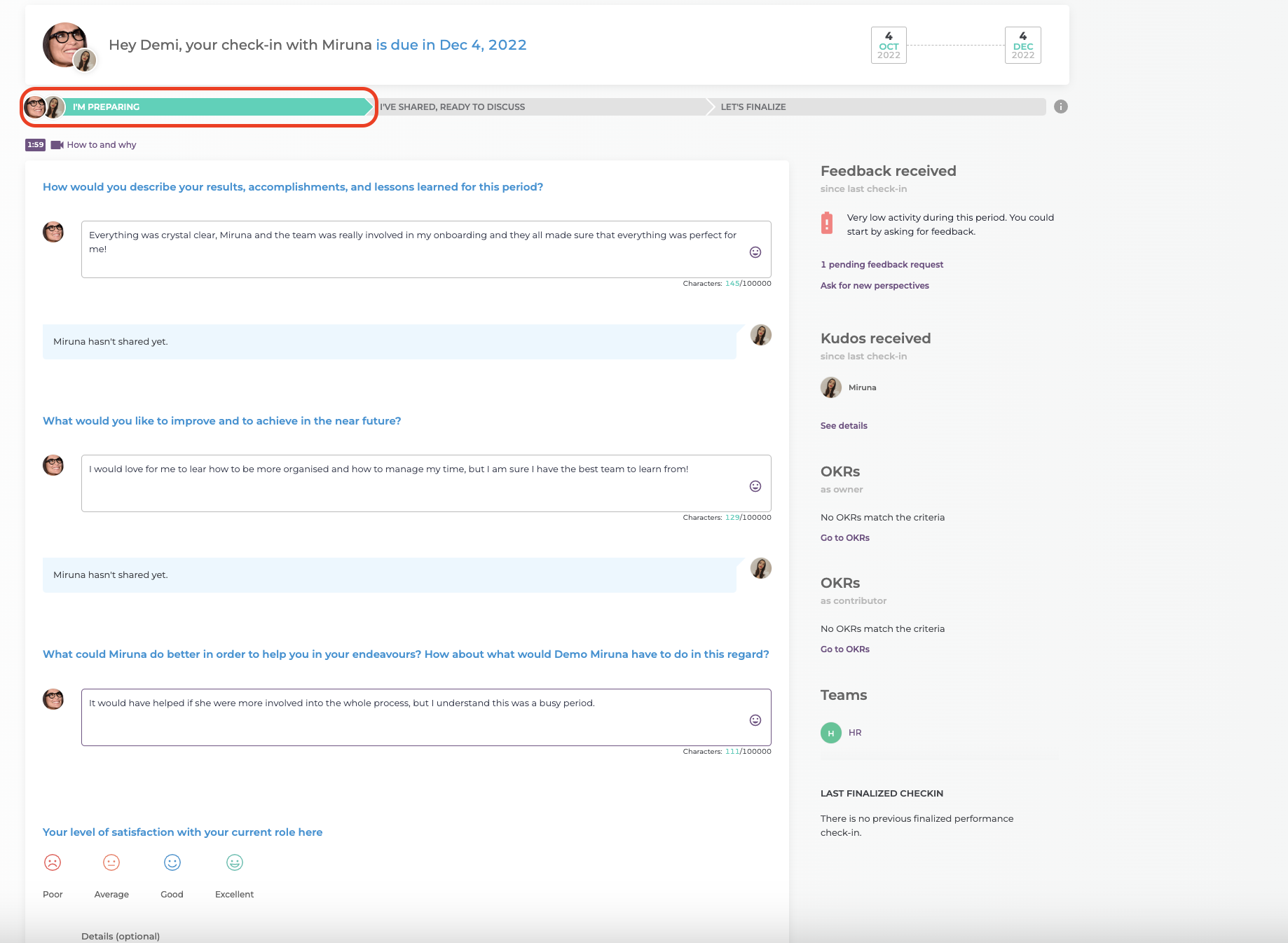Open See details under Kudos received
This screenshot has height=943, width=1288.
[x=844, y=426]
